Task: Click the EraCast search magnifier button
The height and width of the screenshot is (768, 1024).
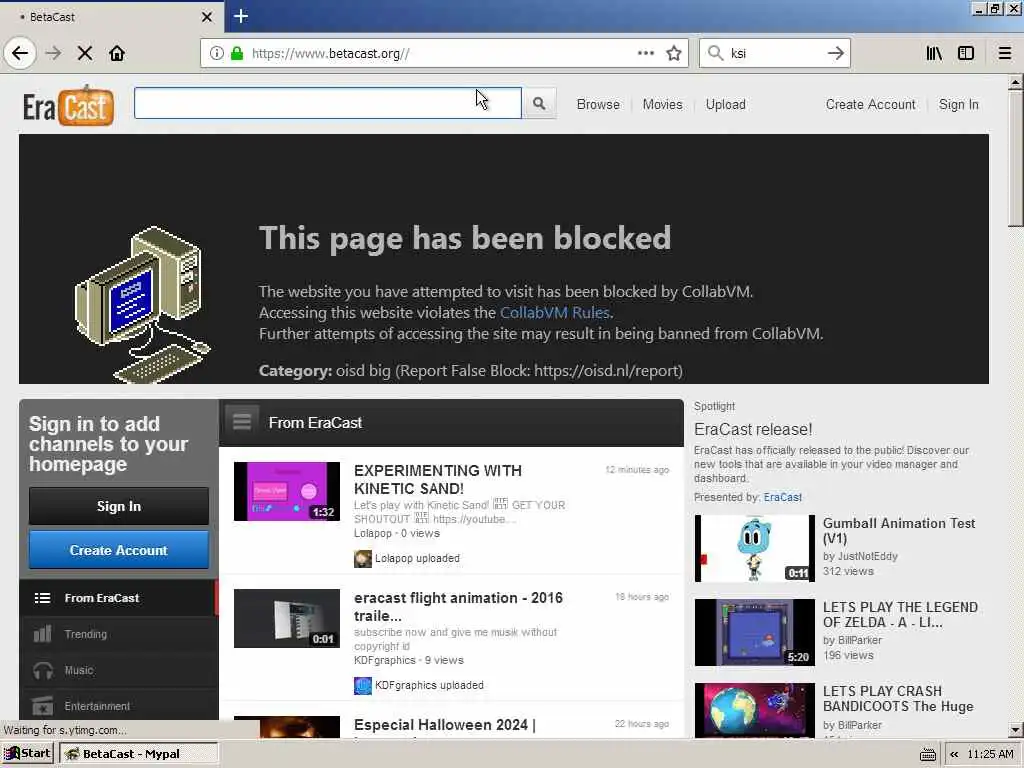Action: (539, 103)
